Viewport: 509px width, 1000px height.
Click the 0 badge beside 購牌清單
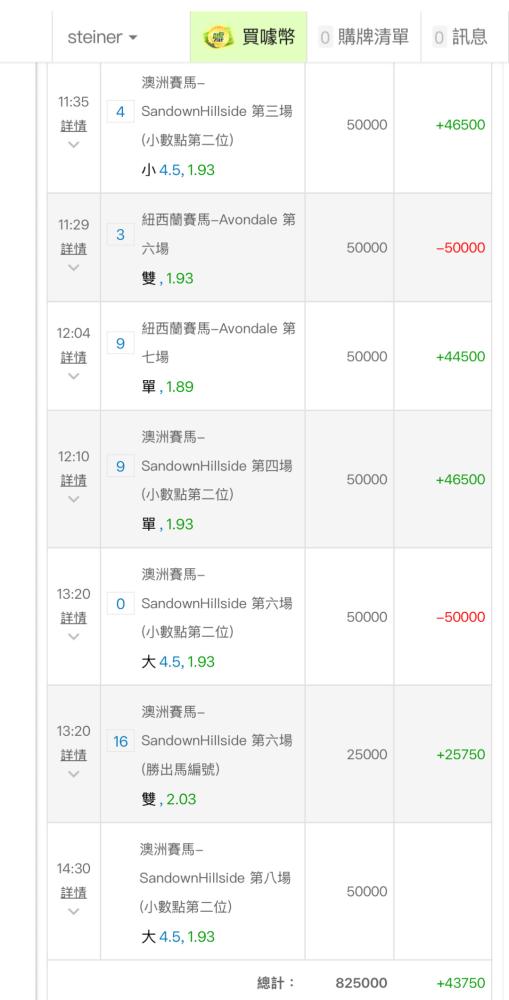(325, 38)
